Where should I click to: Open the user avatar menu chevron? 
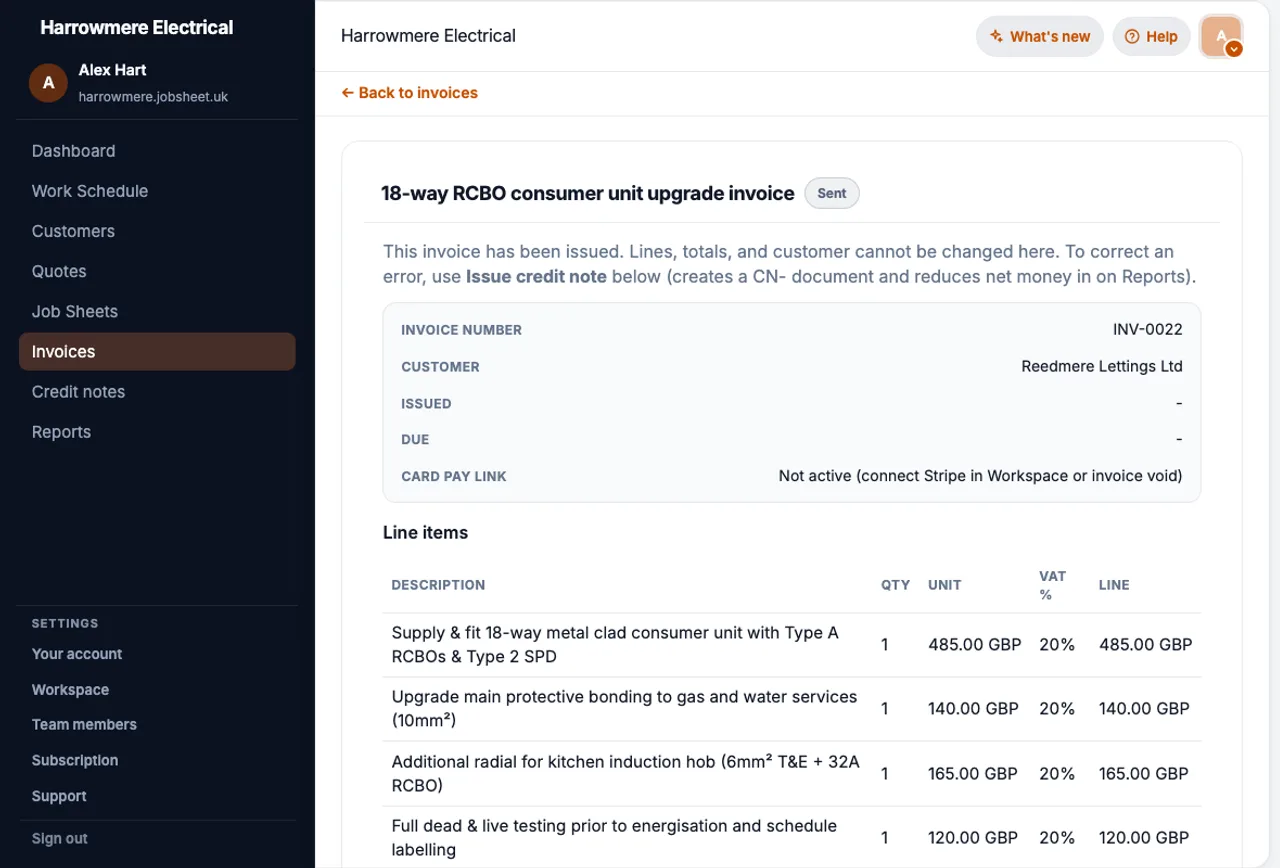point(1234,48)
